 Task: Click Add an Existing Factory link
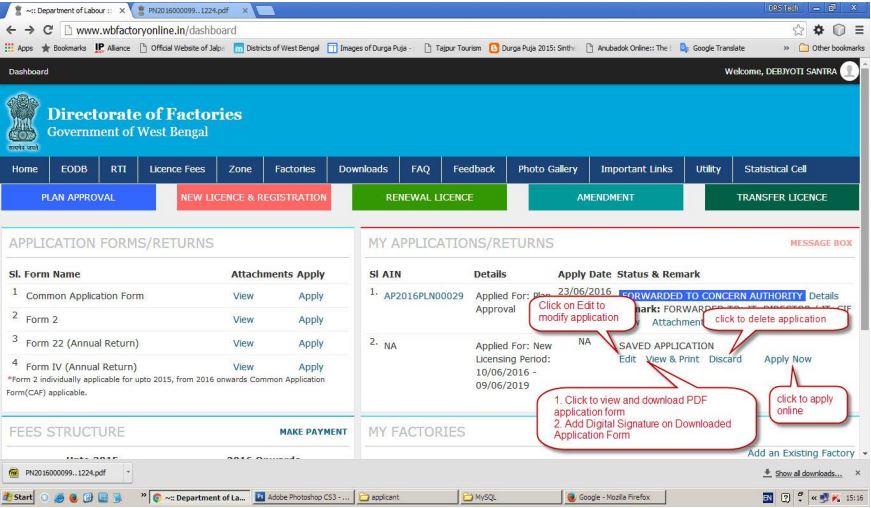[801, 453]
